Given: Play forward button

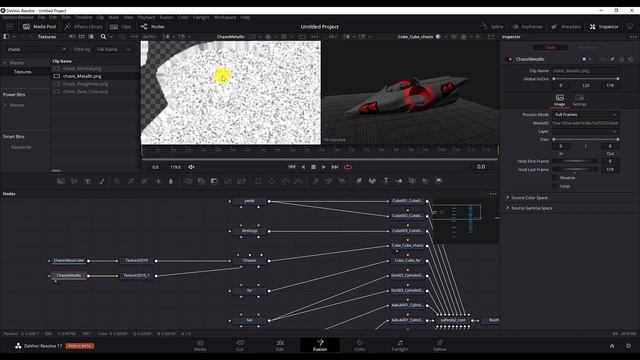Looking at the screenshot, I should [324, 167].
